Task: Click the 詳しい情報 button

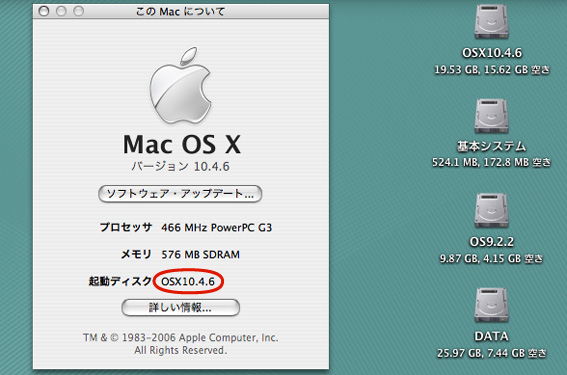Action: (x=180, y=308)
